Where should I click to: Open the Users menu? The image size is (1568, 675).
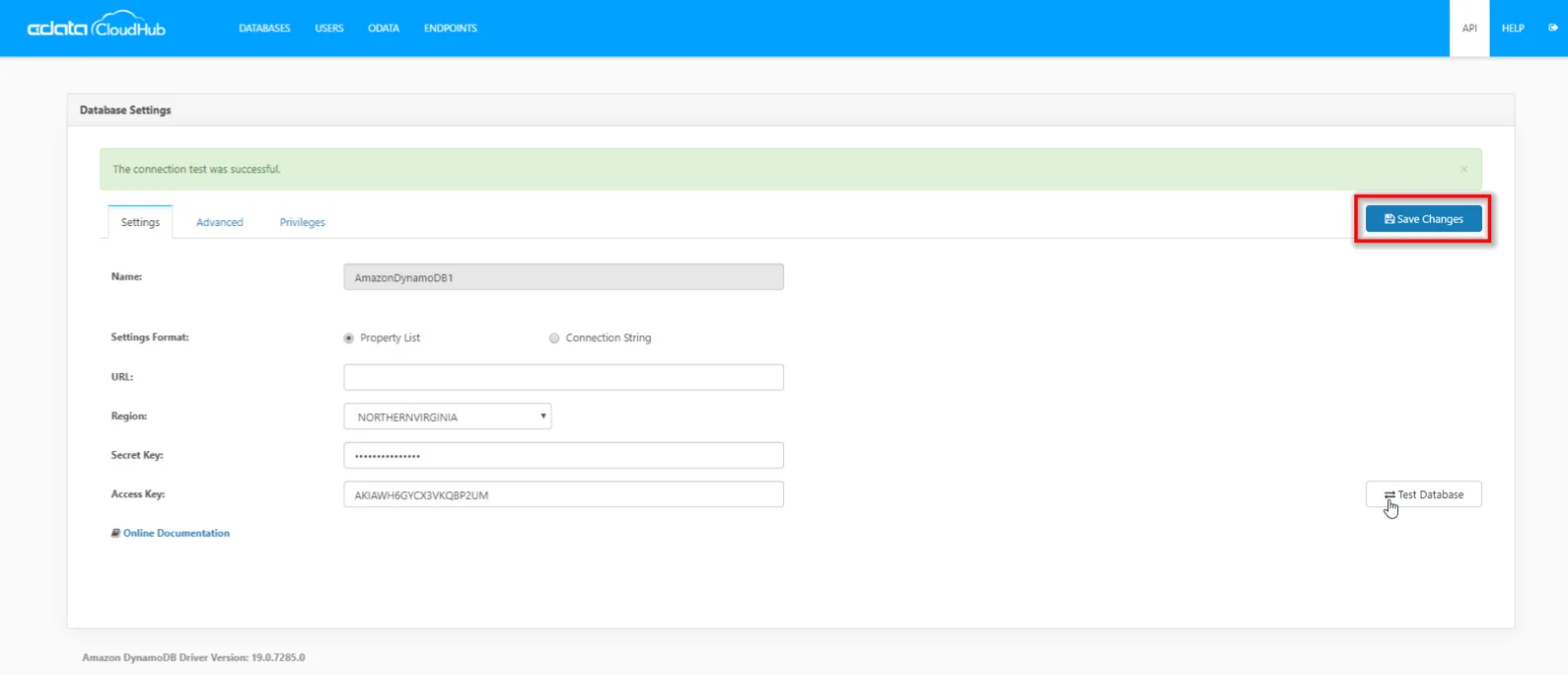[x=329, y=29]
